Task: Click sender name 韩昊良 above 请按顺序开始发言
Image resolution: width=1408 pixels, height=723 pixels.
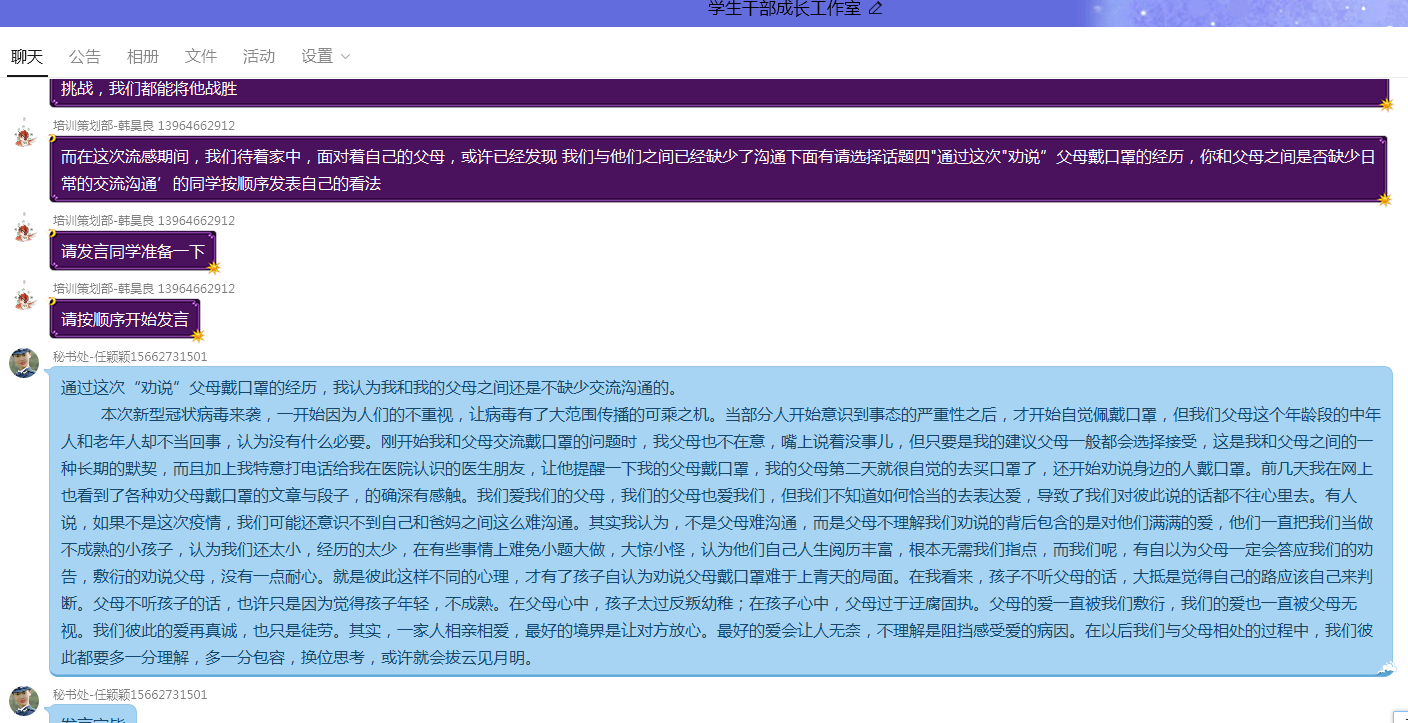Action: (x=144, y=289)
